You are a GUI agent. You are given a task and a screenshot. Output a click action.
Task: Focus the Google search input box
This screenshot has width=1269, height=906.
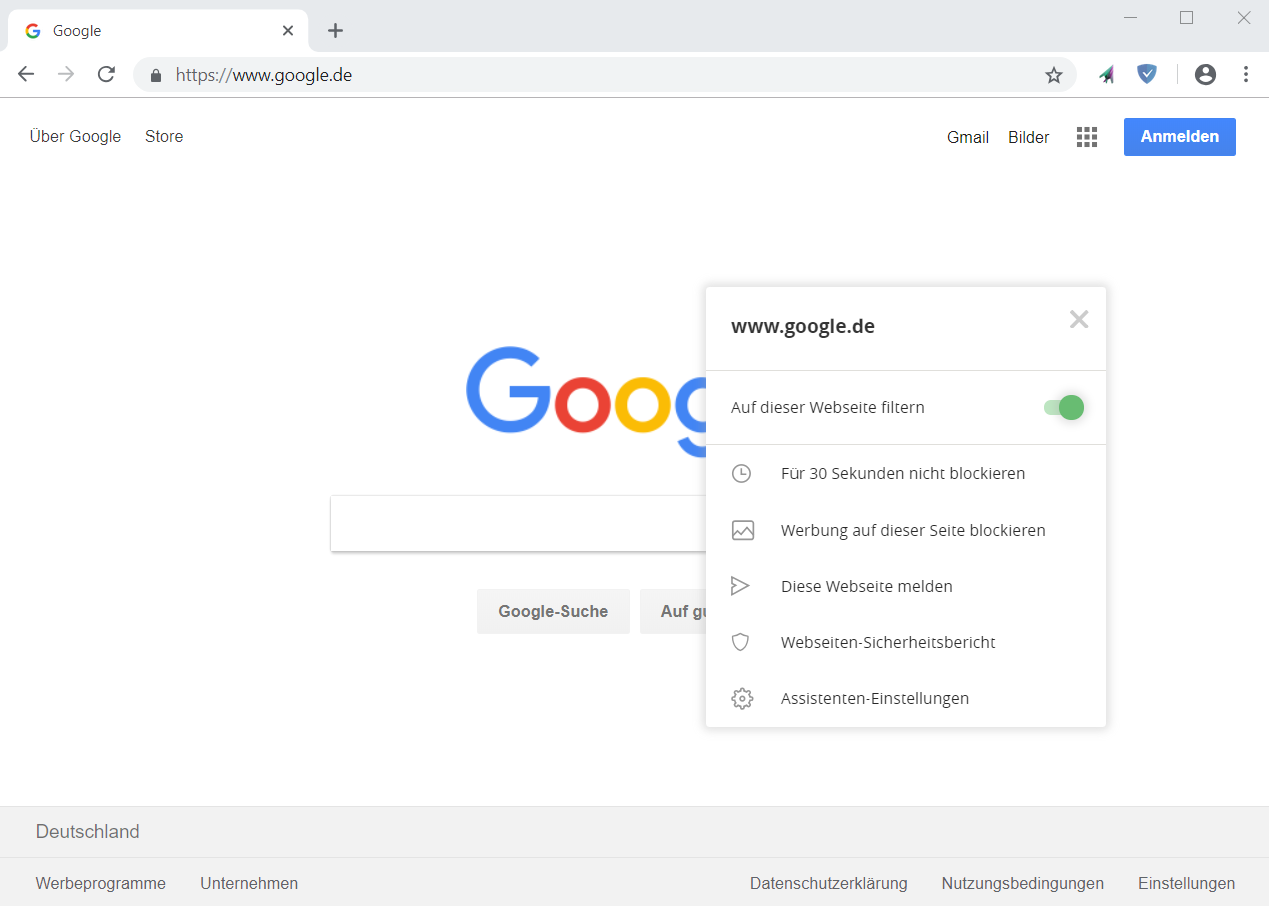pyautogui.click(x=518, y=523)
